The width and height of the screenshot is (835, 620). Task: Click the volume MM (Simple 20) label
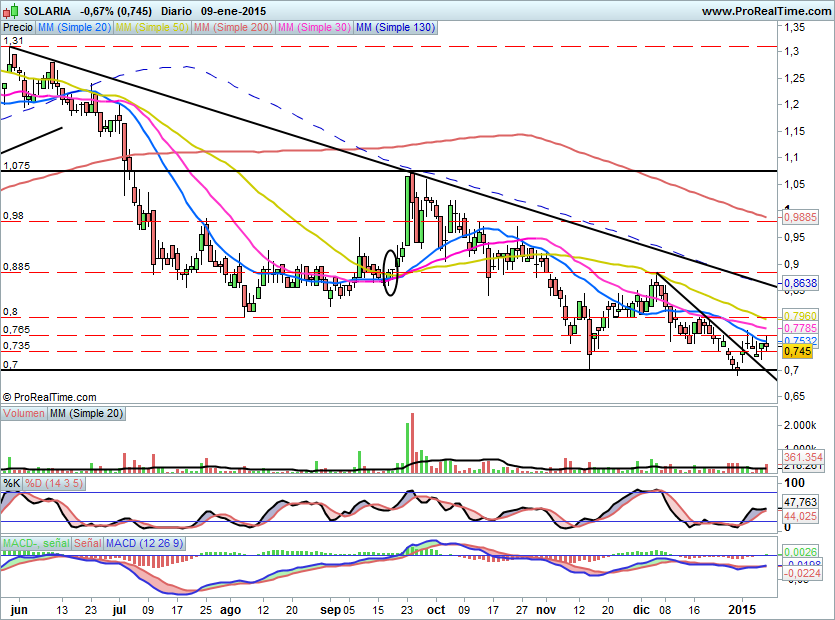point(85,413)
